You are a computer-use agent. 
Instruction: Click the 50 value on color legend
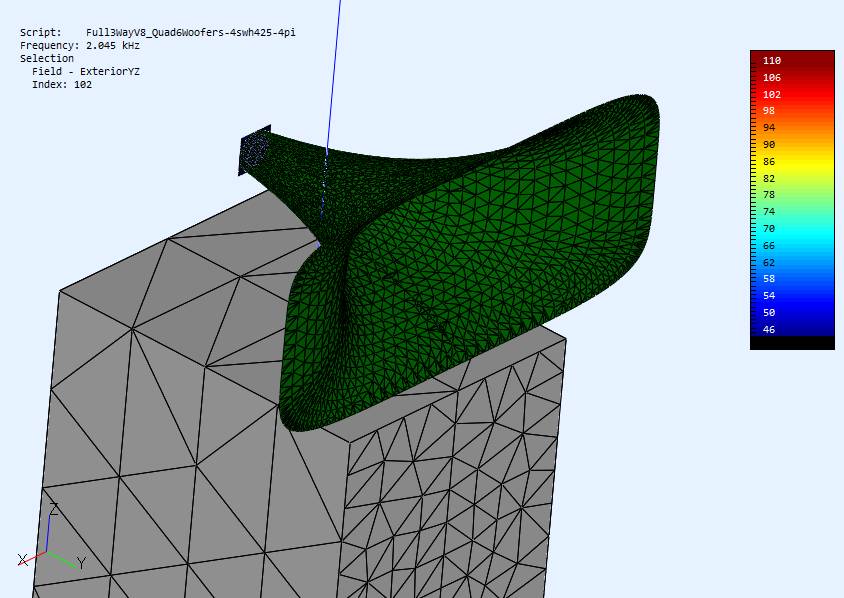(769, 312)
